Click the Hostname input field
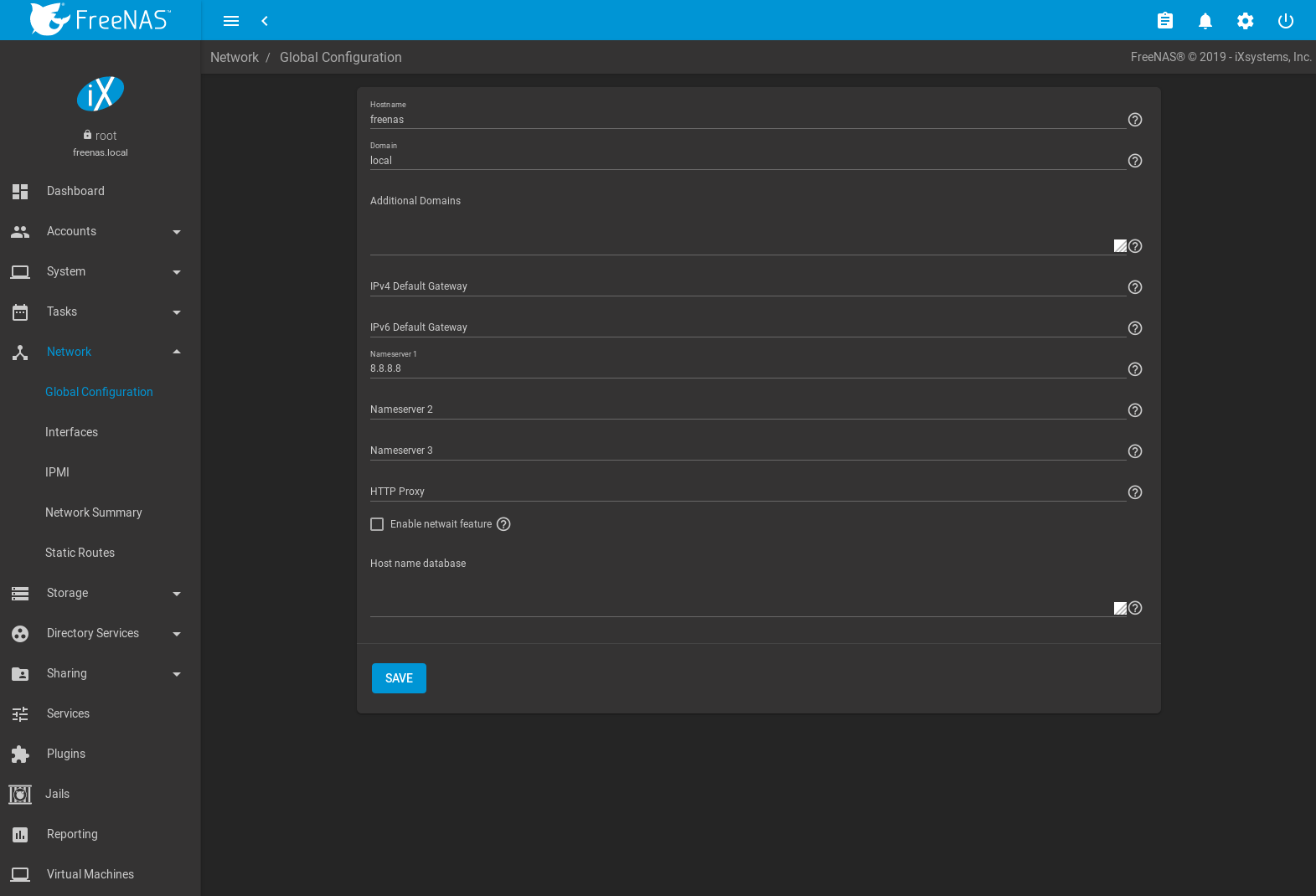 point(748,120)
